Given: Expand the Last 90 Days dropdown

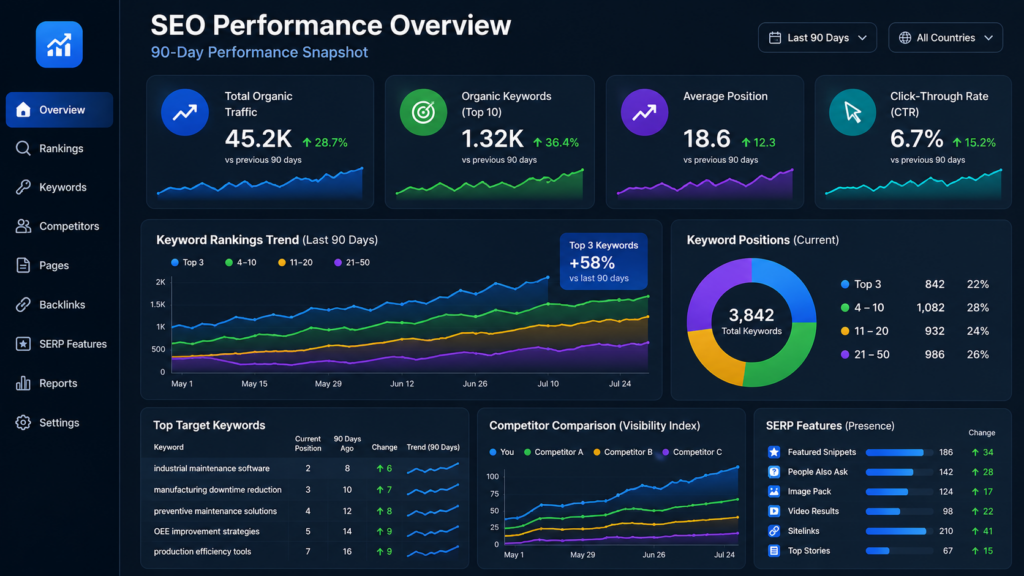Looking at the screenshot, I should 817,38.
